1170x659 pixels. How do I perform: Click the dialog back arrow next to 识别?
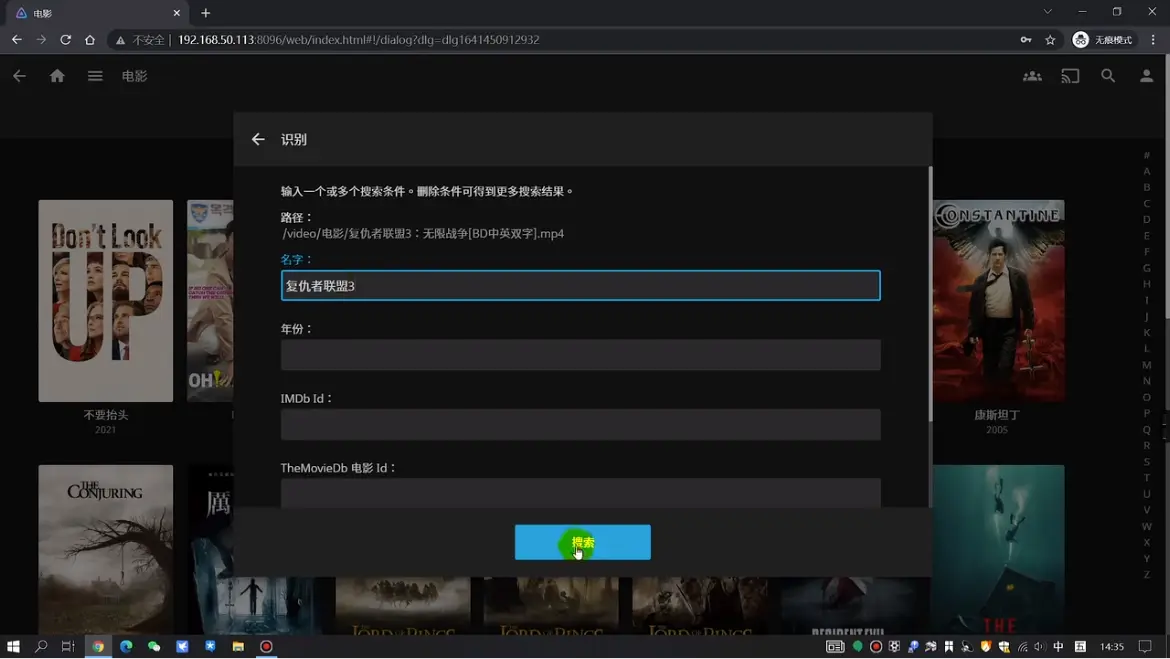[x=258, y=140]
